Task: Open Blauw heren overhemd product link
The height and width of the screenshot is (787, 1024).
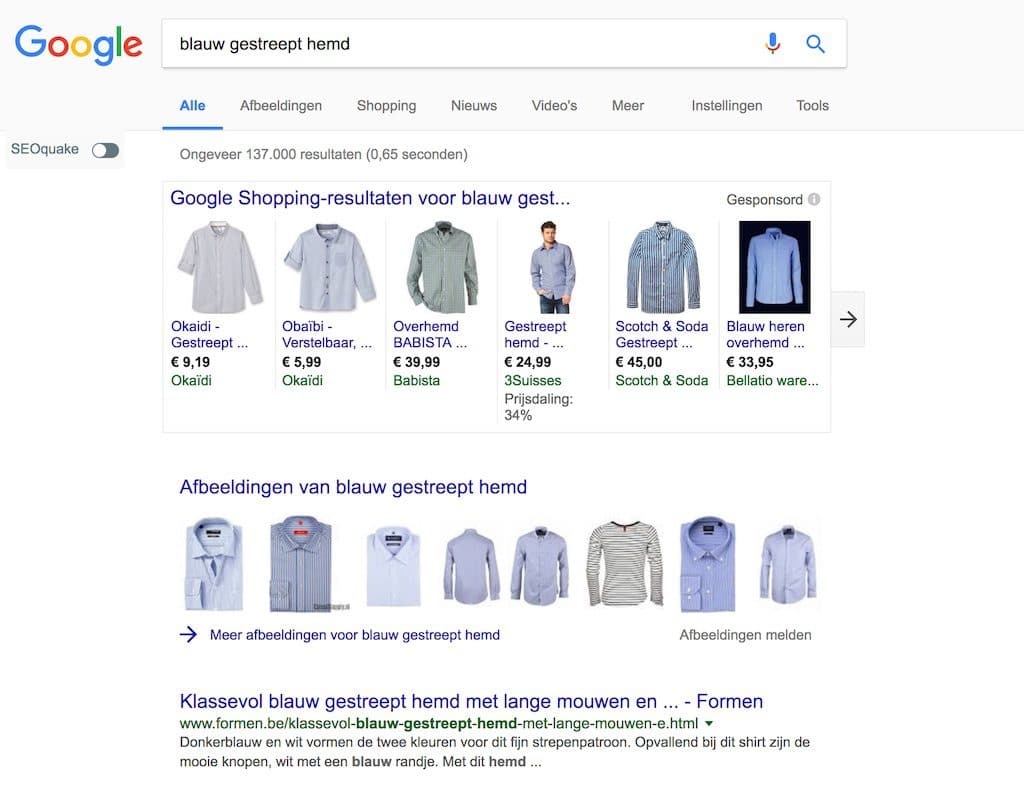Action: point(765,334)
